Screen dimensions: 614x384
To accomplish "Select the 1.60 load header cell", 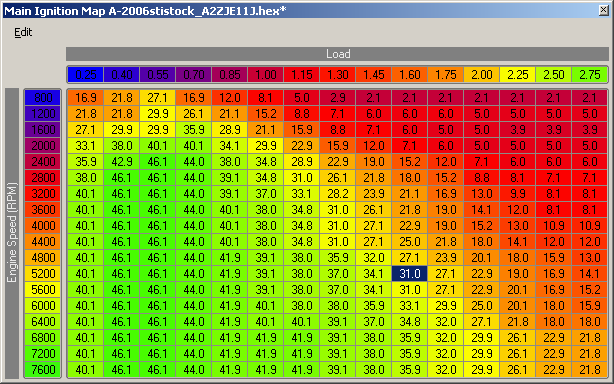I will [x=409, y=74].
